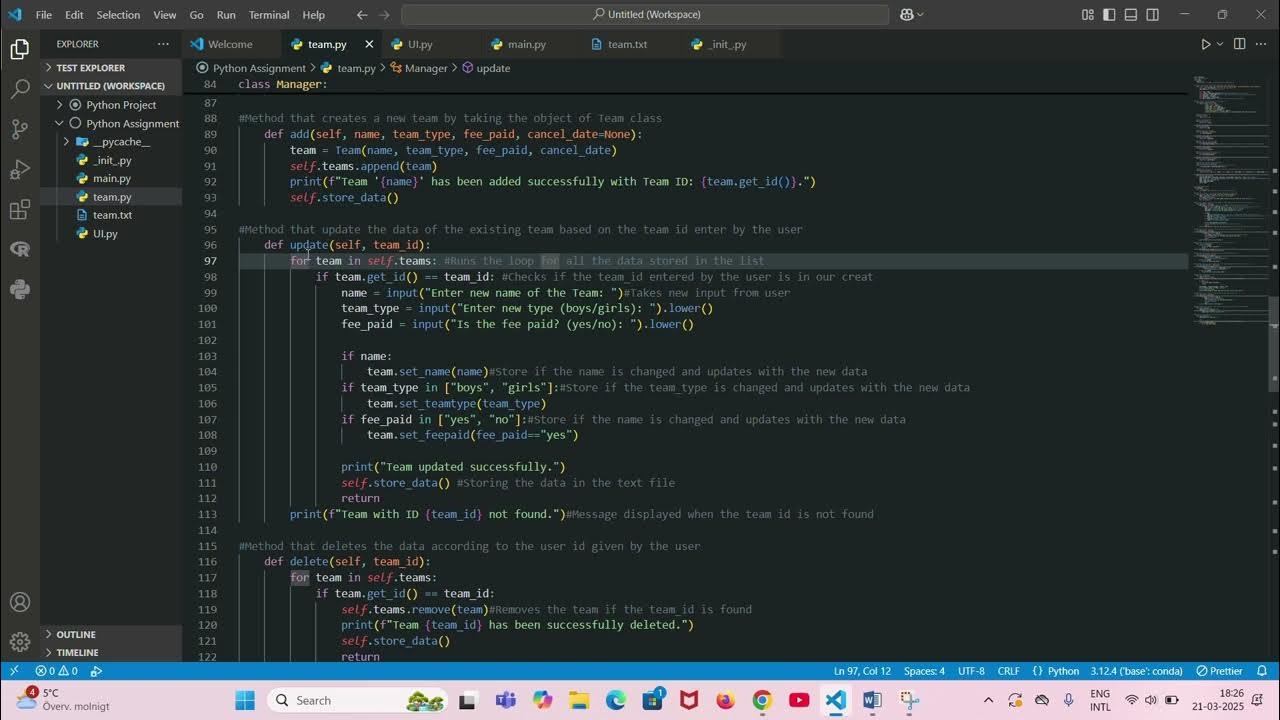Open the Selection menu
Image resolution: width=1280 pixels, height=720 pixels.
point(118,15)
